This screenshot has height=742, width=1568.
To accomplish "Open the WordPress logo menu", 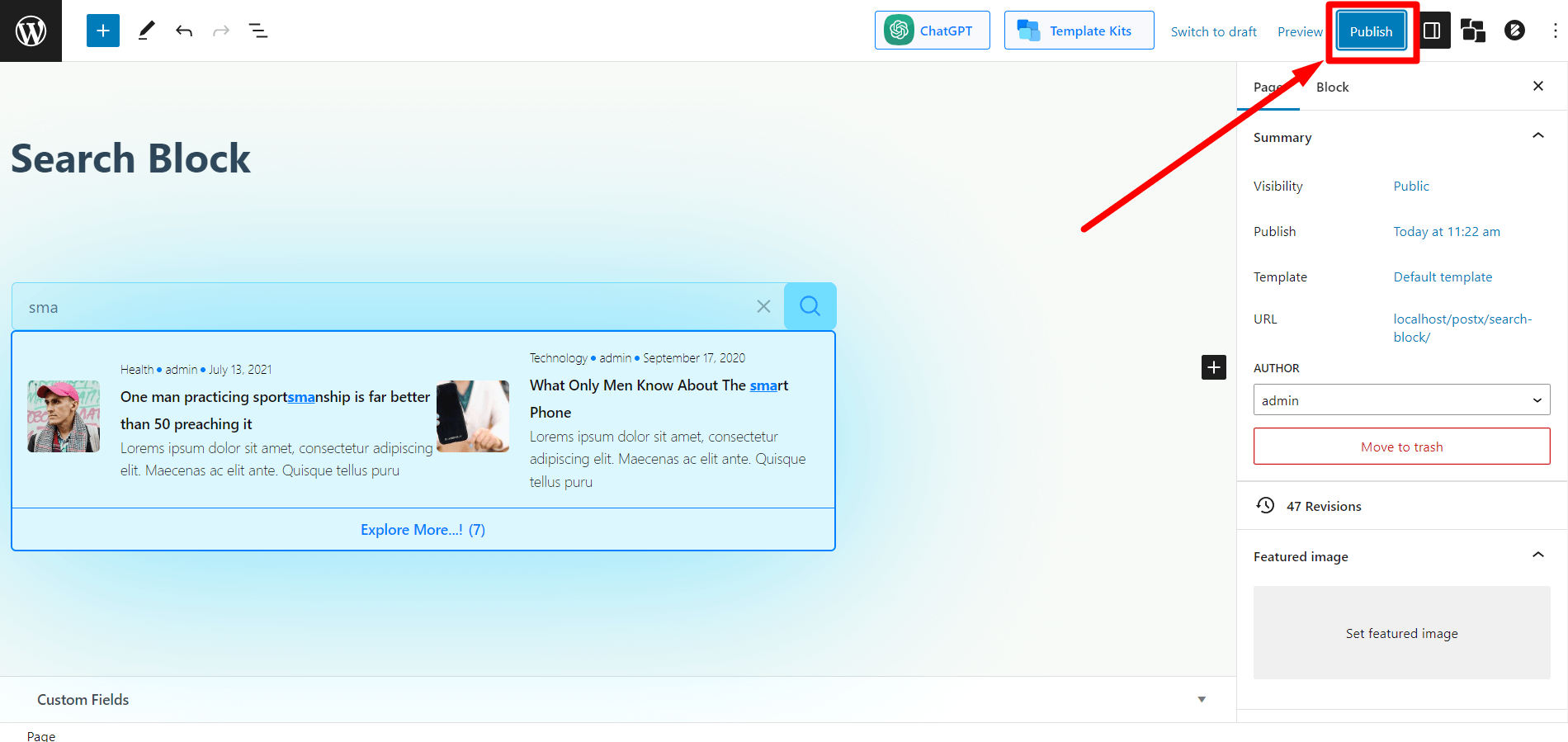I will [31, 31].
